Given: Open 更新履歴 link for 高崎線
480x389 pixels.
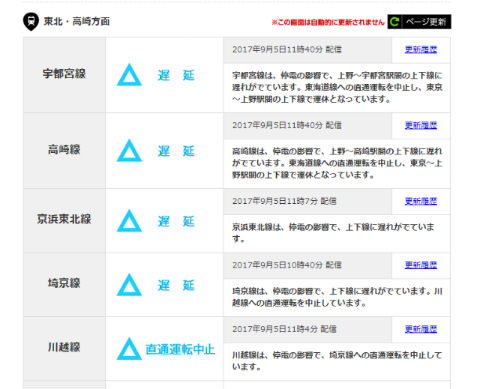Looking at the screenshot, I should coord(421,125).
